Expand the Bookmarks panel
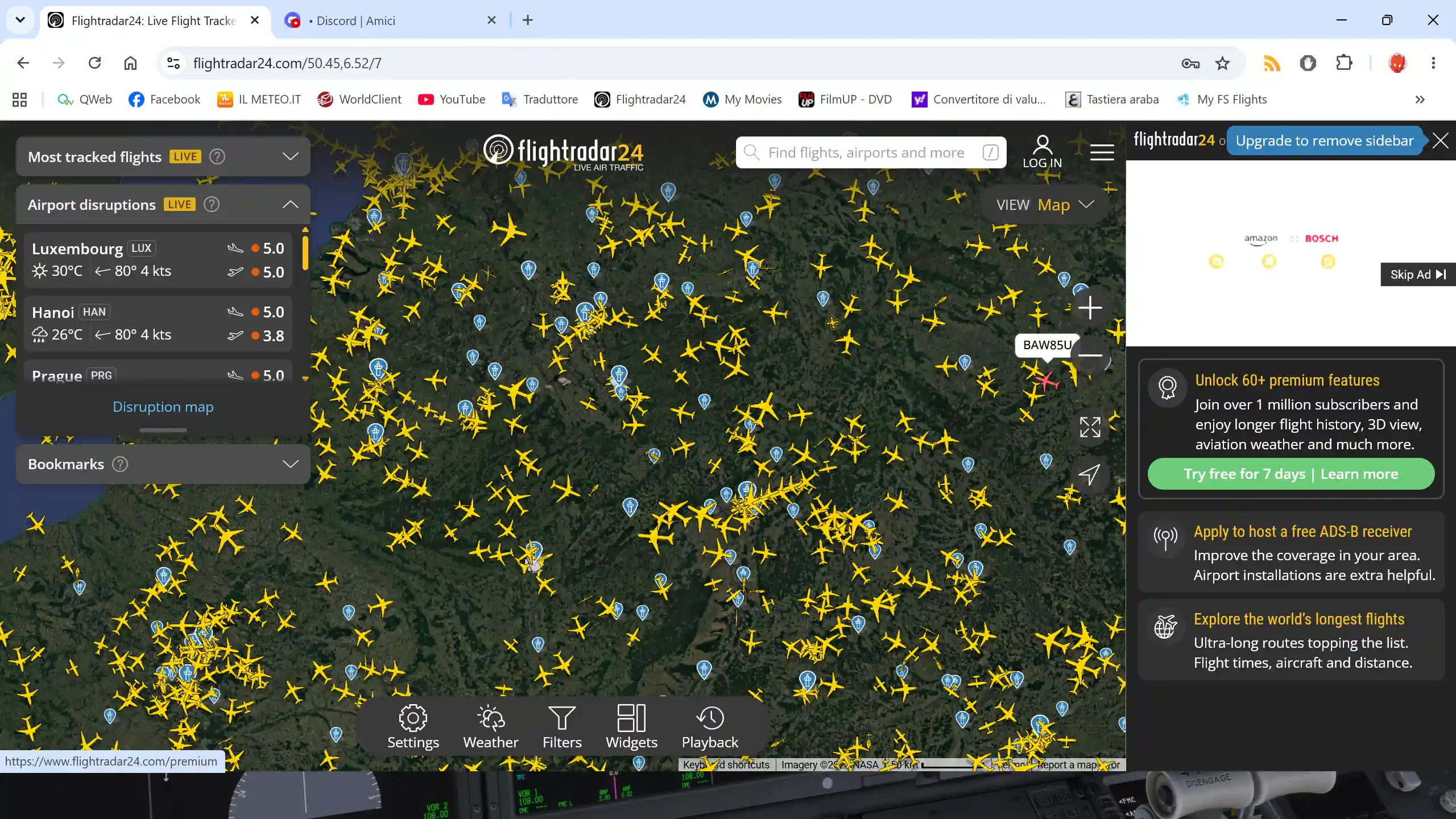Viewport: 1456px width, 819px height. coord(290,464)
